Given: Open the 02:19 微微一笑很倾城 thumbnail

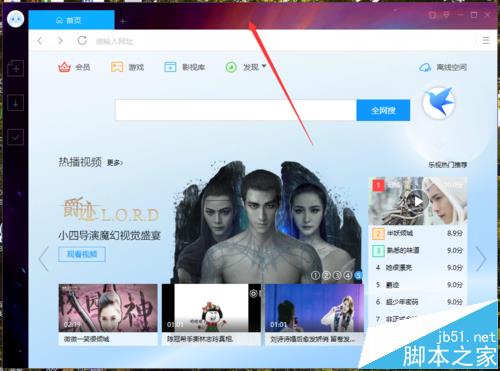Looking at the screenshot, I should [108, 308].
